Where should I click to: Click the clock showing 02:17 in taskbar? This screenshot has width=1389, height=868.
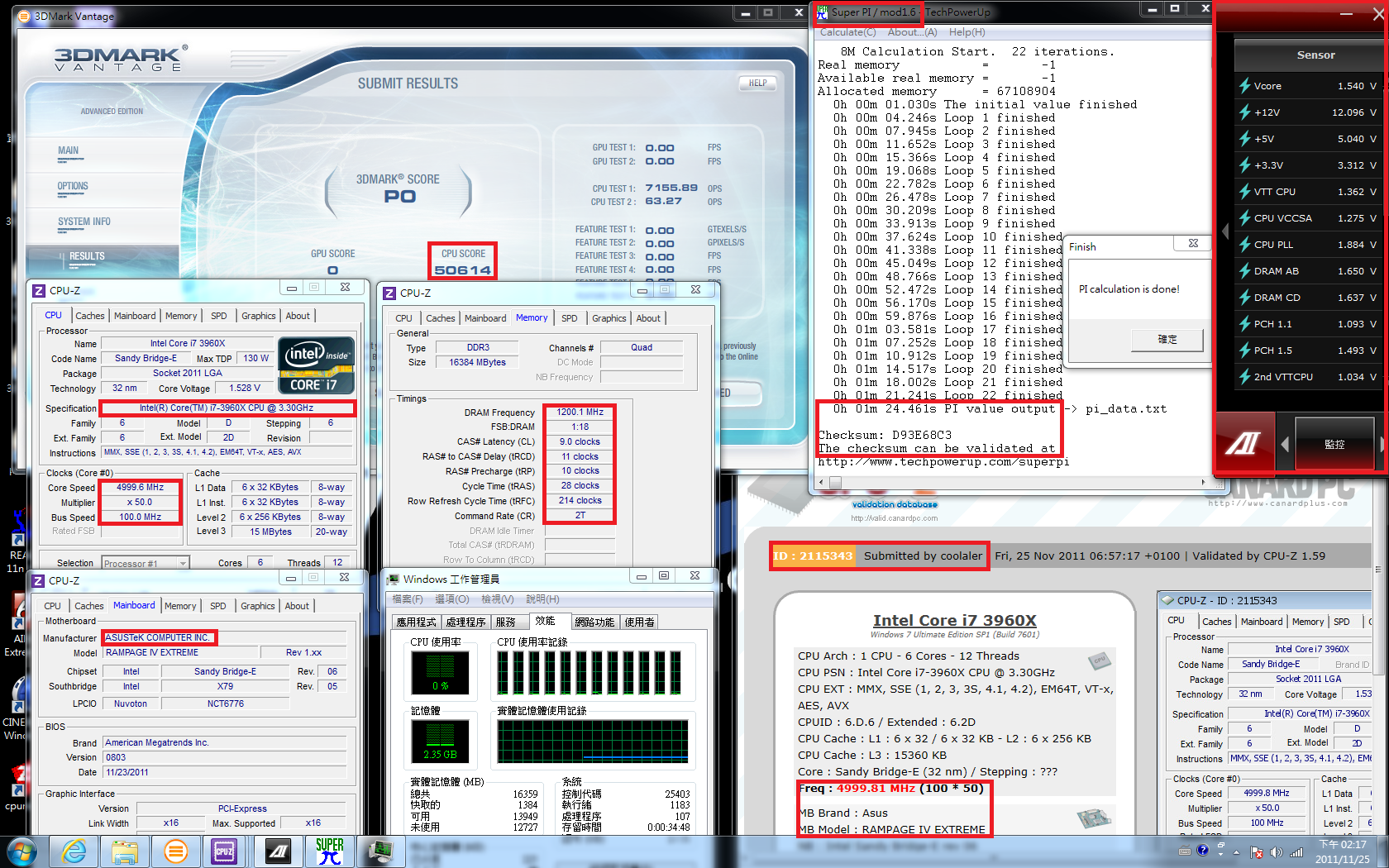1343,851
